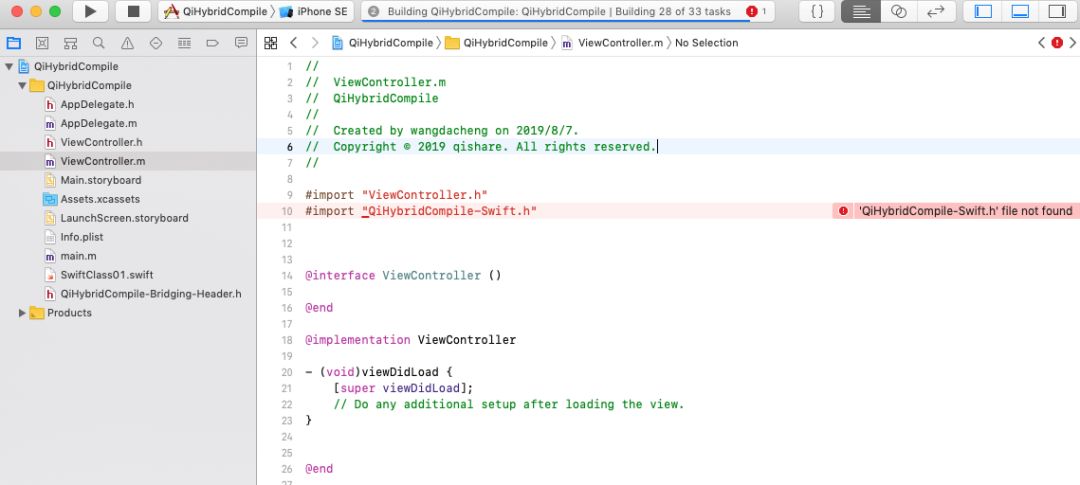Select the Standard editor mode
Viewport: 1080px width, 485px height.
pyautogui.click(x=860, y=12)
